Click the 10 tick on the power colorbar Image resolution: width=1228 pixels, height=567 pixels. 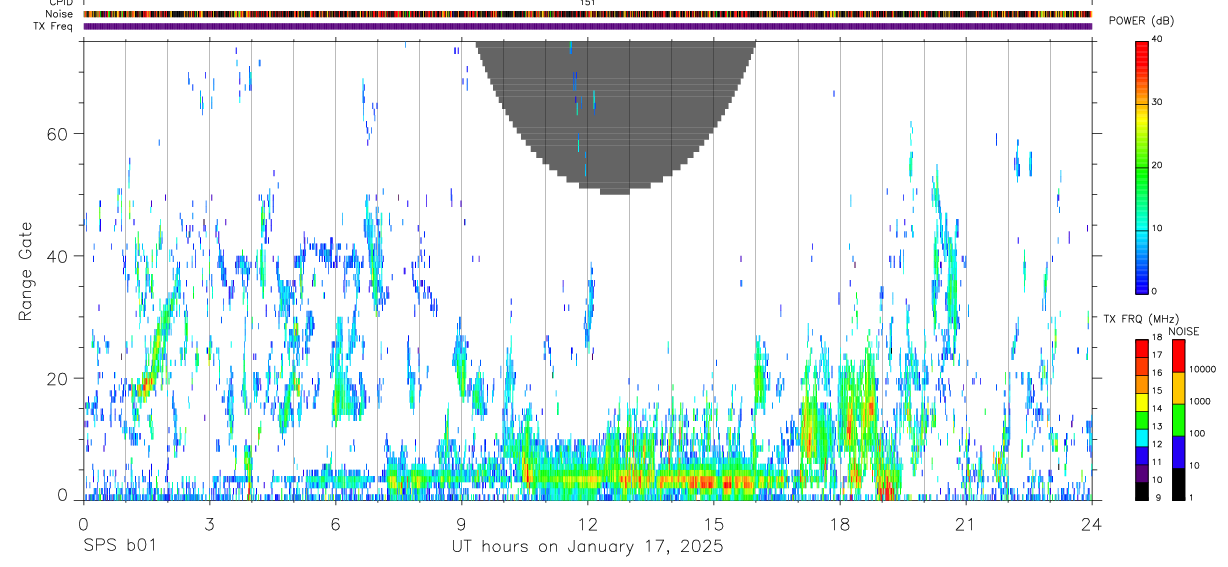pos(1158,228)
